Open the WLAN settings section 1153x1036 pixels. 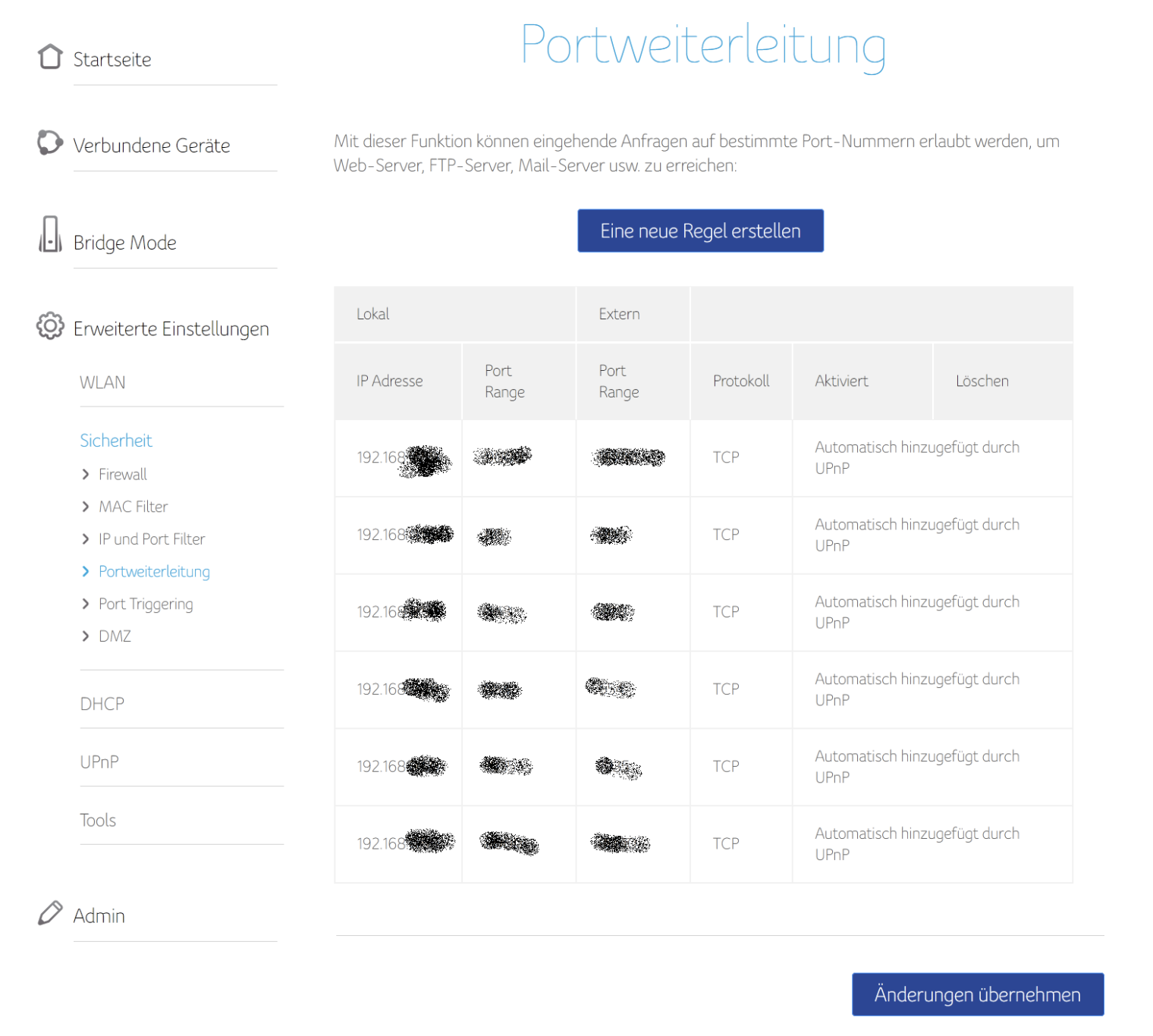(102, 383)
